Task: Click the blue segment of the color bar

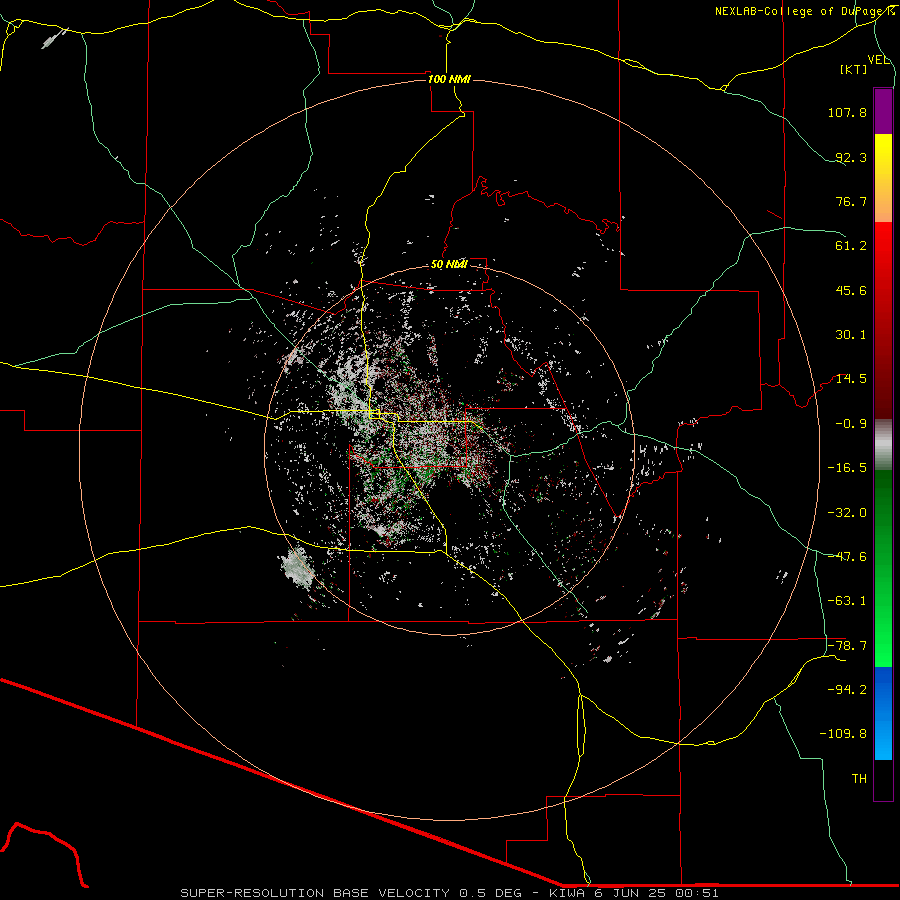Action: point(883,713)
